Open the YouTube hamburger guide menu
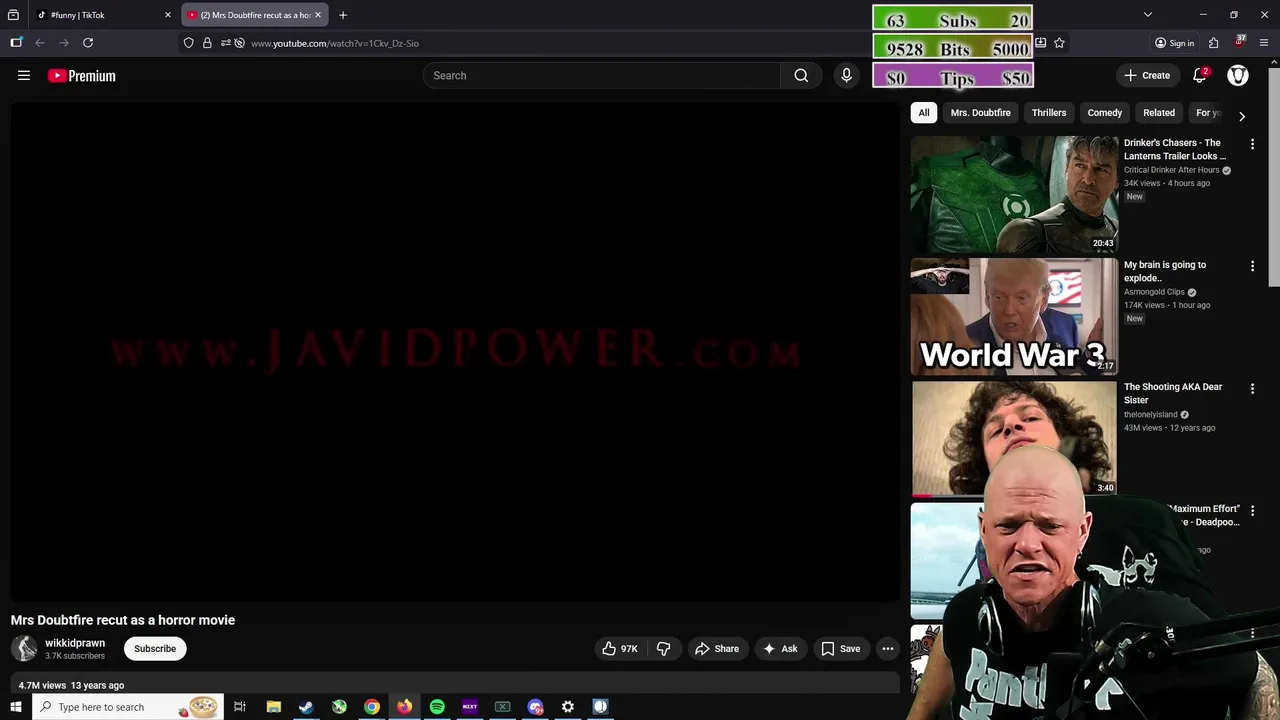Screen dimensions: 1280x720 24,75
